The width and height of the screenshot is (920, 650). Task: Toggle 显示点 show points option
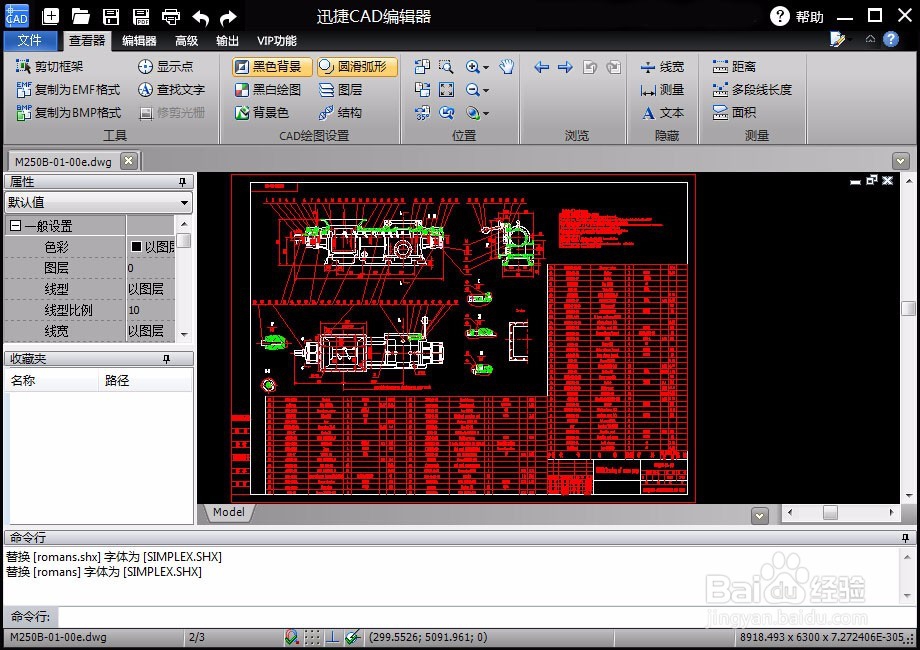tap(165, 66)
